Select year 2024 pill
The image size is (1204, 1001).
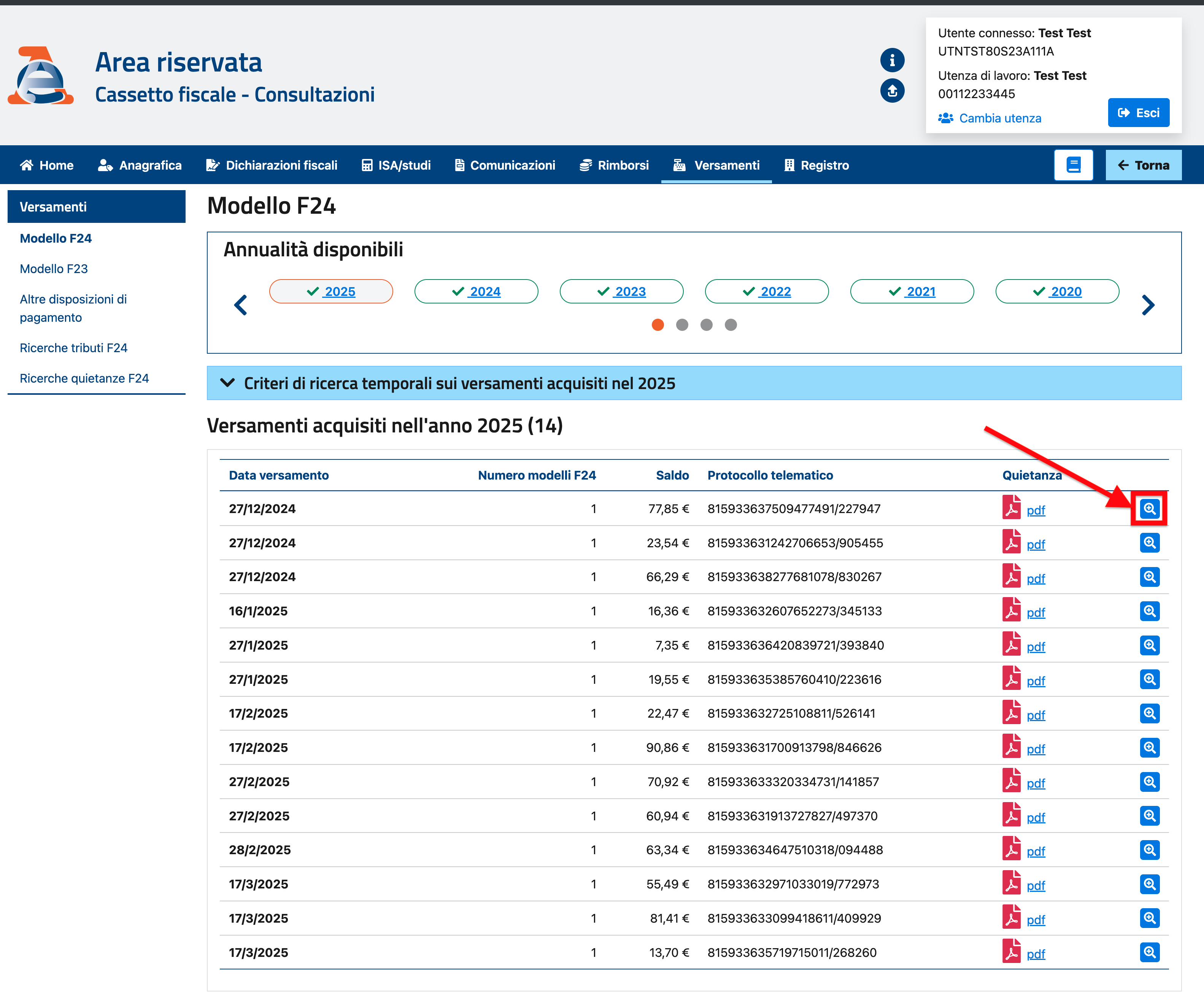[x=477, y=291]
